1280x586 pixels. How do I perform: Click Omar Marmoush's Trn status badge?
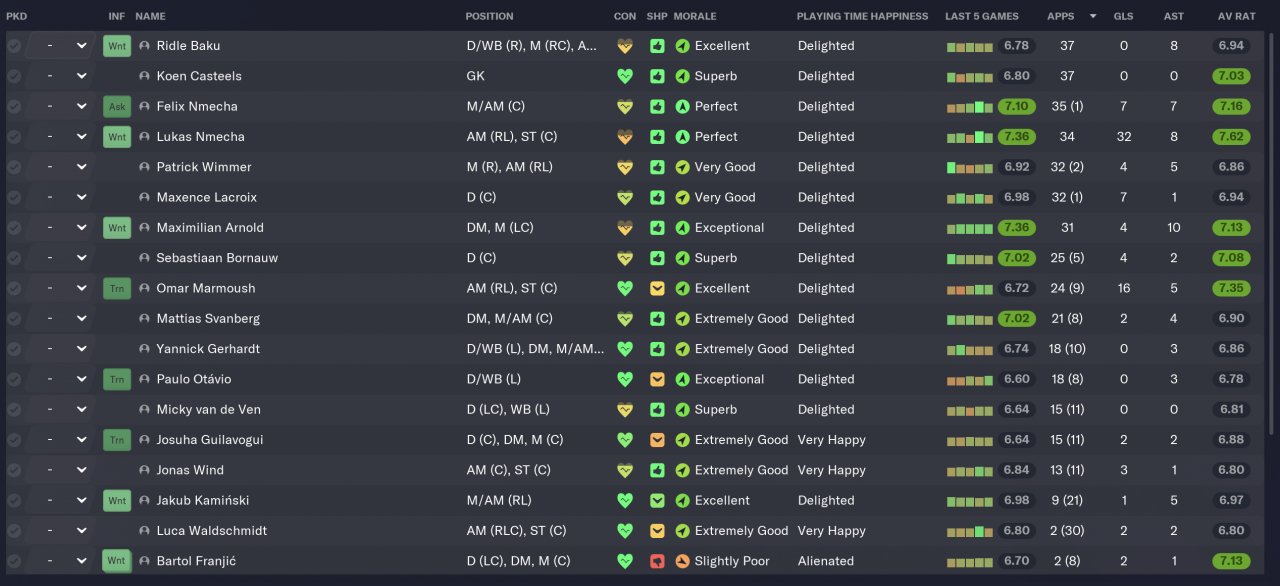(x=117, y=289)
